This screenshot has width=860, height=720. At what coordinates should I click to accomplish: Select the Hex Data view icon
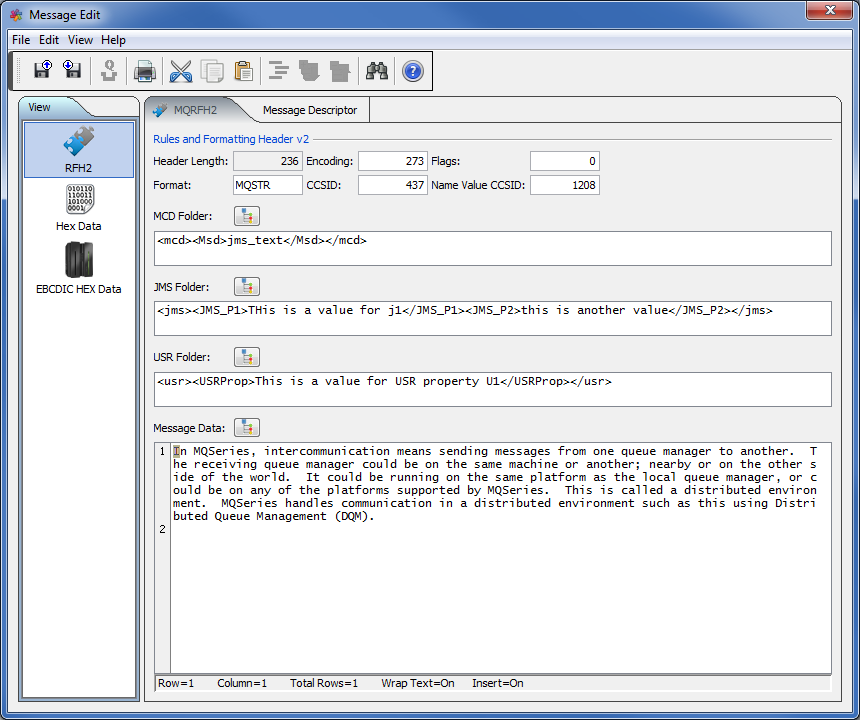pos(78,208)
